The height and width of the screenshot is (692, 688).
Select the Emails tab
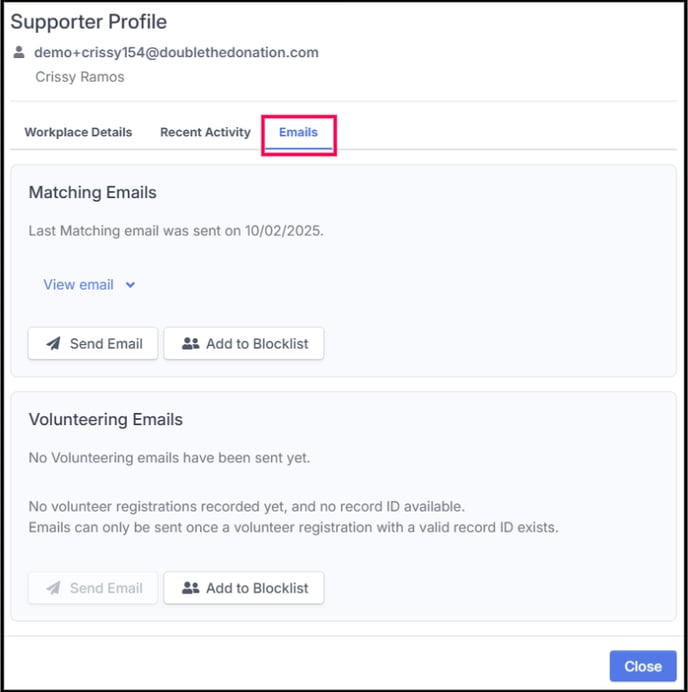click(298, 132)
